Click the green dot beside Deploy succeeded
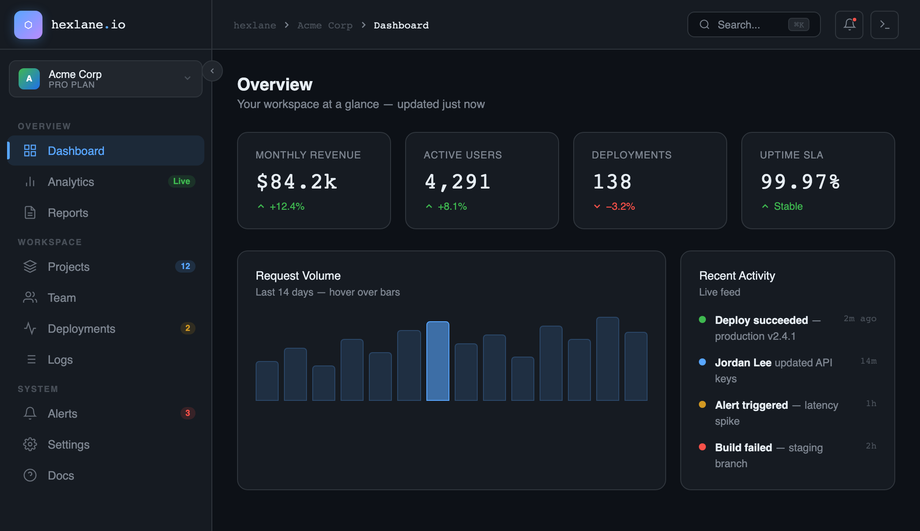 pos(702,320)
